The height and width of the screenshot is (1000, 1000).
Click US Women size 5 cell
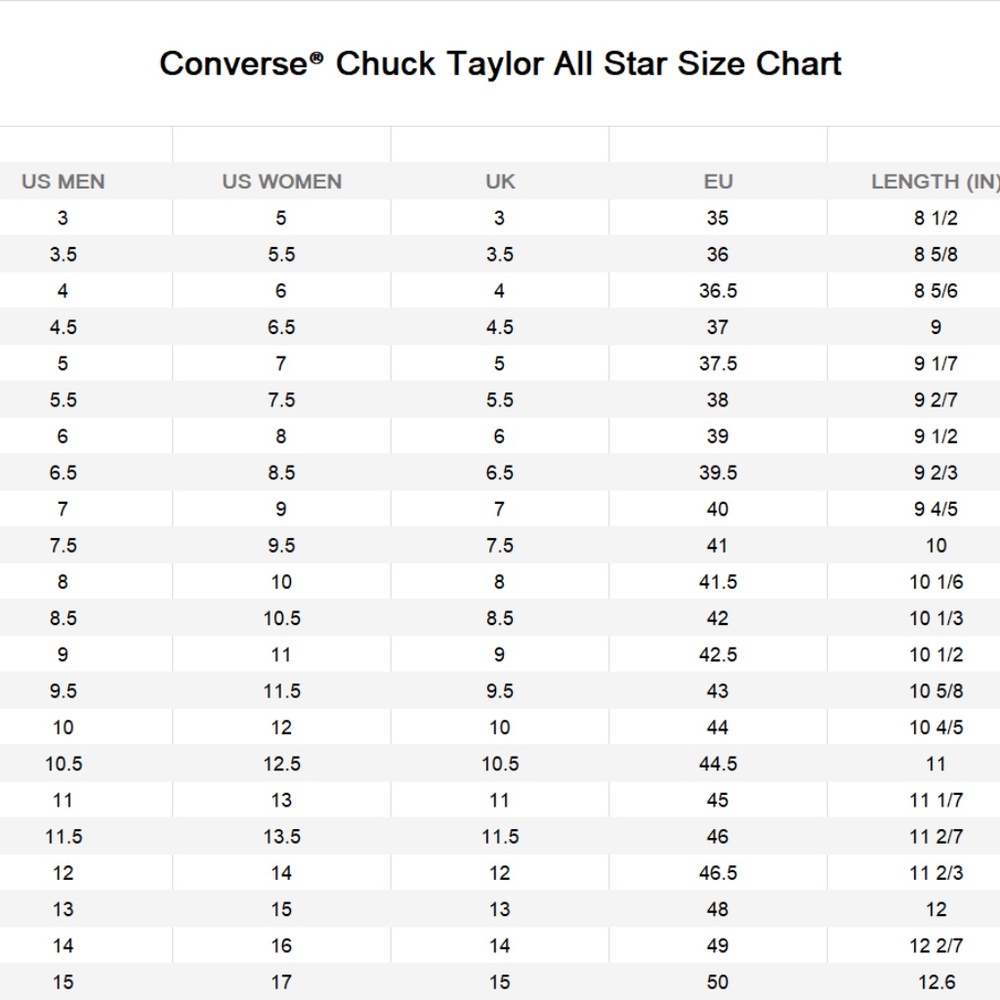tap(281, 218)
